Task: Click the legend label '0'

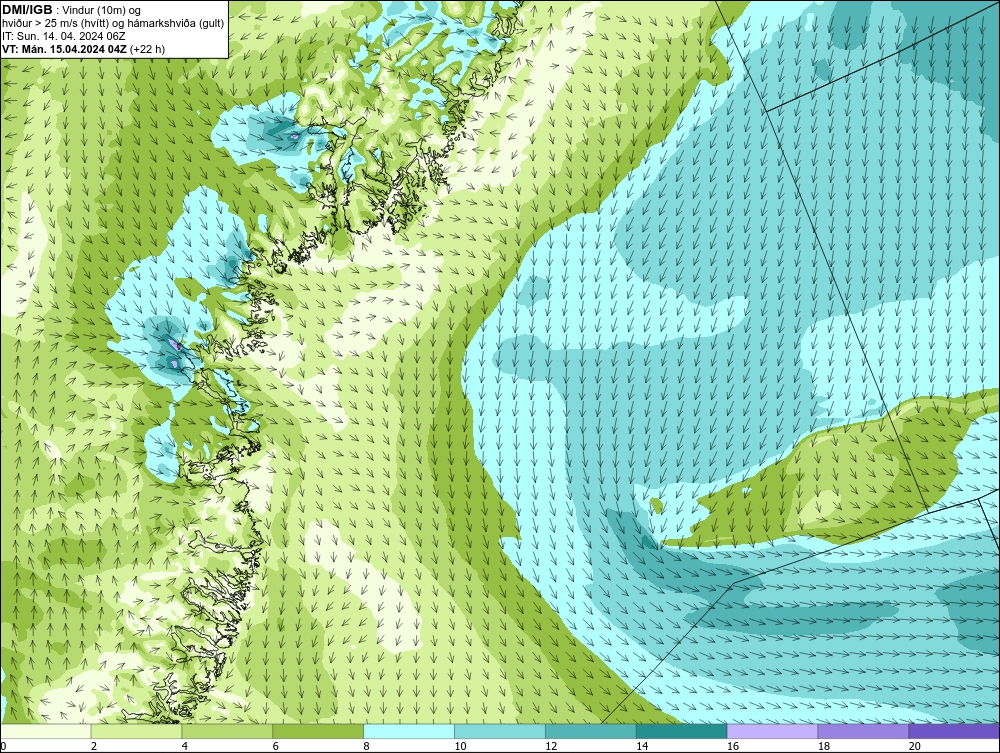Action: pos(3,746)
